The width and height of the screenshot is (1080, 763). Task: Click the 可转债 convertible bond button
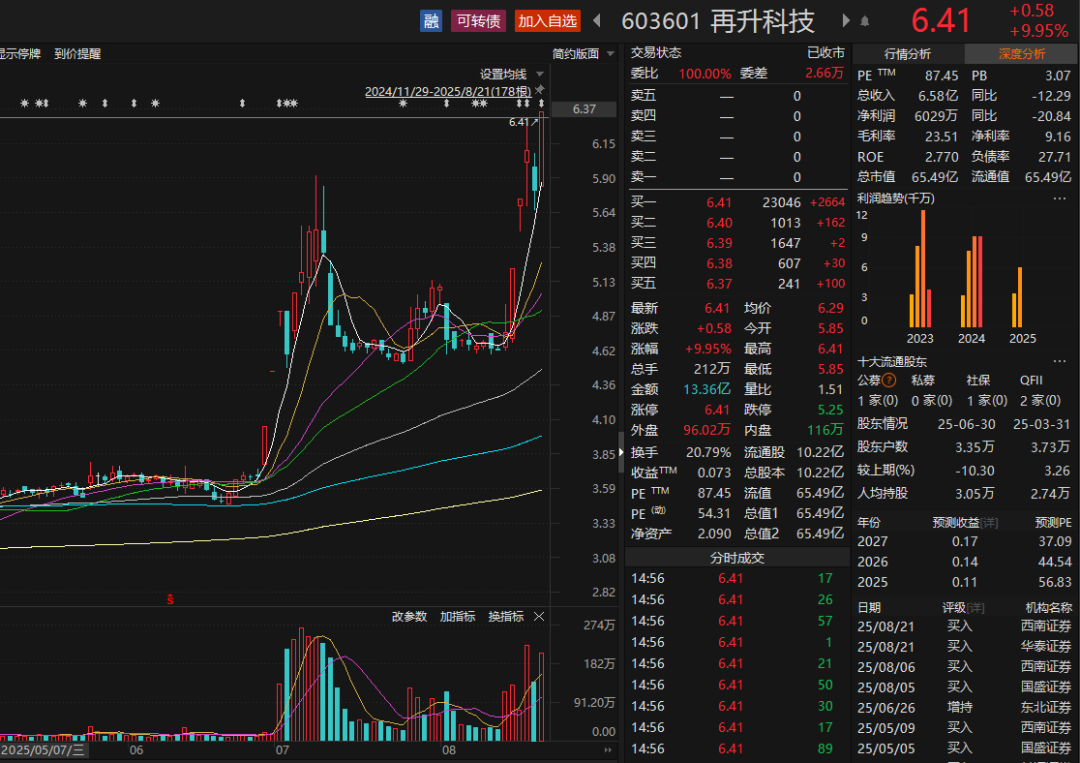478,20
